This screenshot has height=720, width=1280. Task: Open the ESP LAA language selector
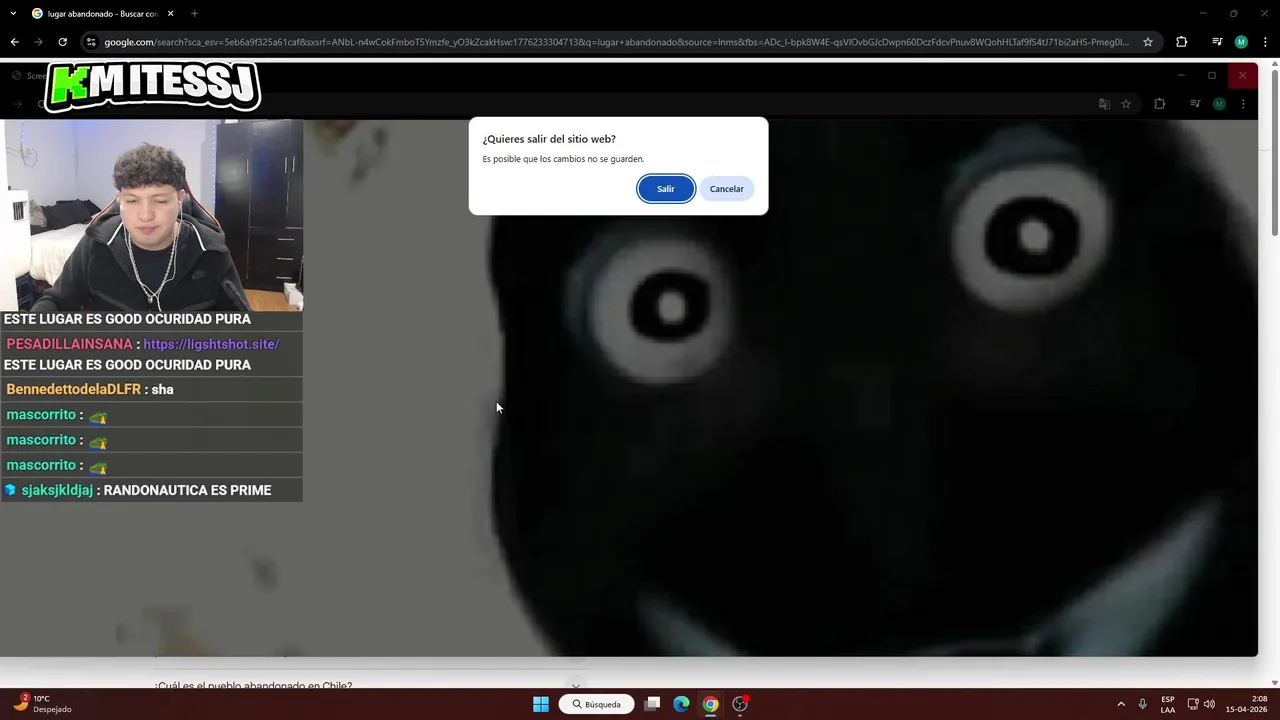click(x=1168, y=704)
